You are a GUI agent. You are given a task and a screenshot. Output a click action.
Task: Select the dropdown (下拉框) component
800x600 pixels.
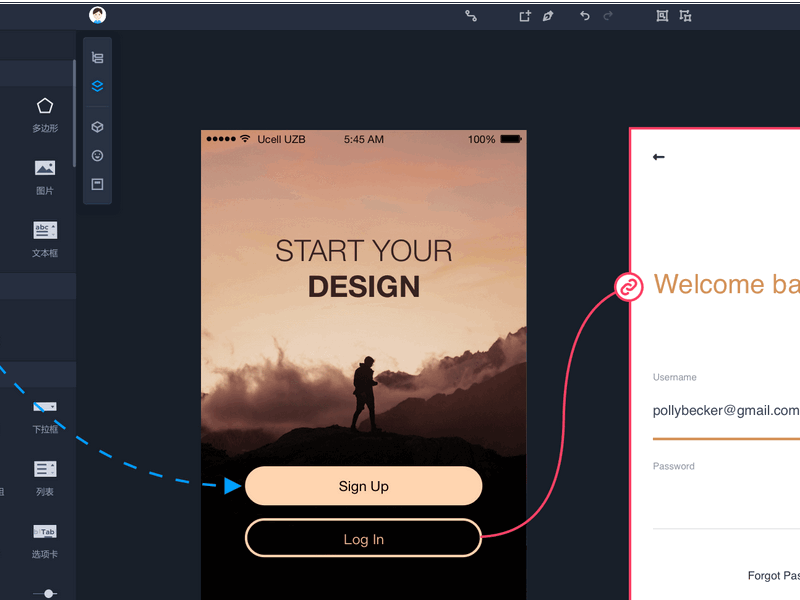pos(45,416)
